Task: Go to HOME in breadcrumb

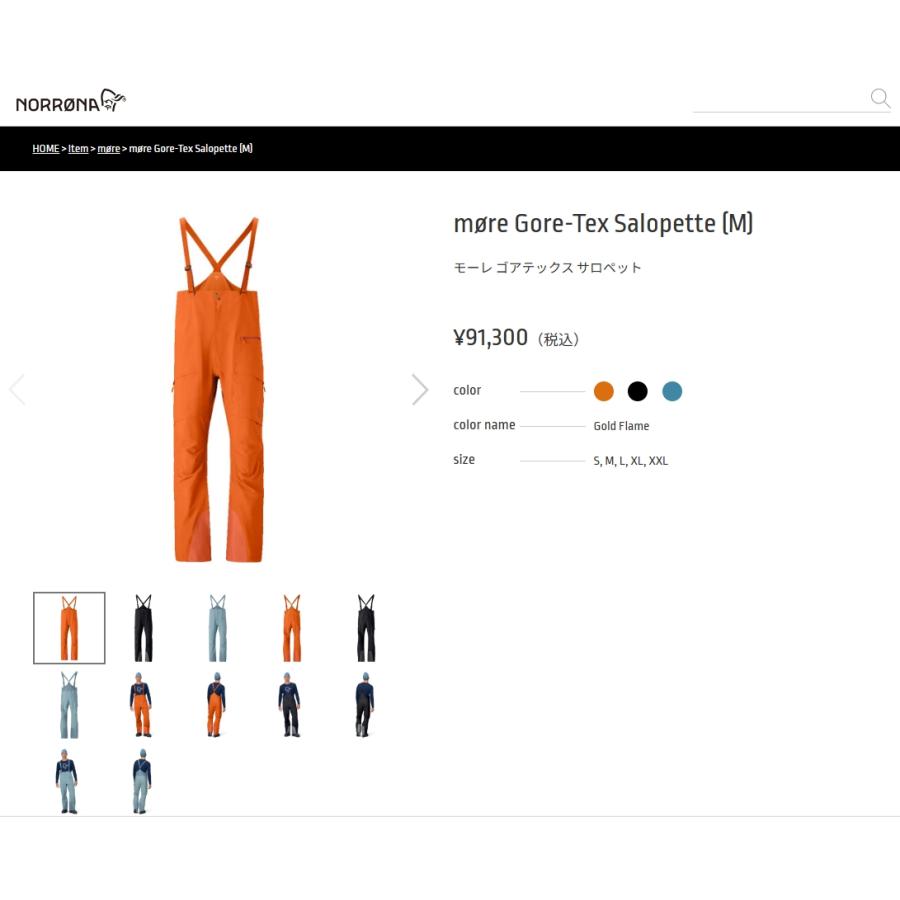Action: tap(46, 149)
